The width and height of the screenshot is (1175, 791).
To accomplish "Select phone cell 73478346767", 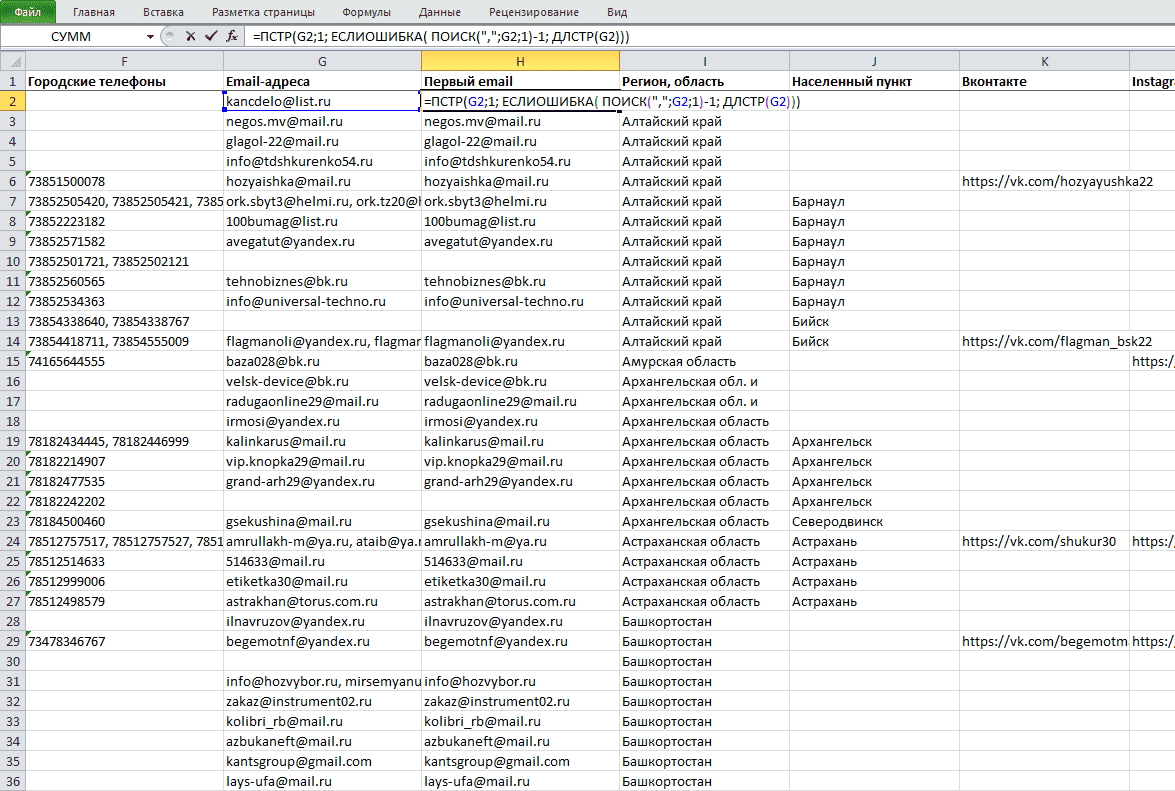I will click(124, 641).
